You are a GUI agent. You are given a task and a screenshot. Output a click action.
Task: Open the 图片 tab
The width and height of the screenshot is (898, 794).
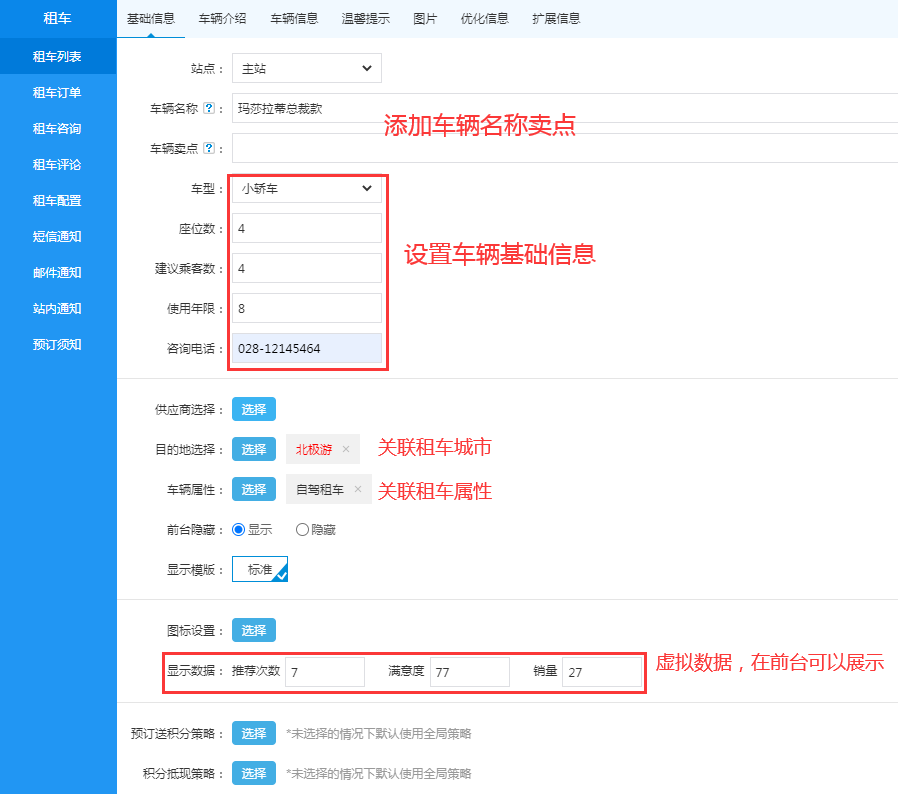[425, 18]
